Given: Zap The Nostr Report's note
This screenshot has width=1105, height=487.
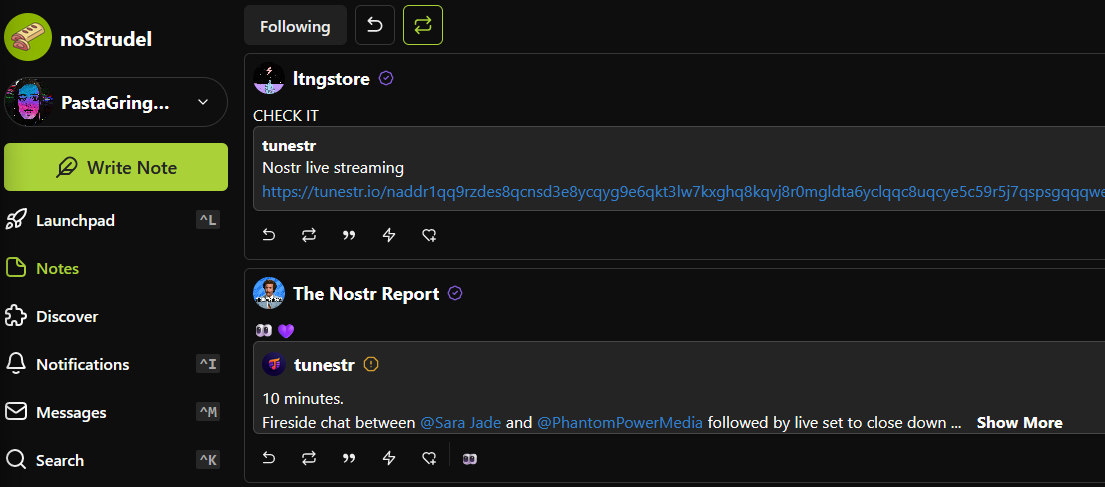Looking at the screenshot, I should click(x=388, y=459).
